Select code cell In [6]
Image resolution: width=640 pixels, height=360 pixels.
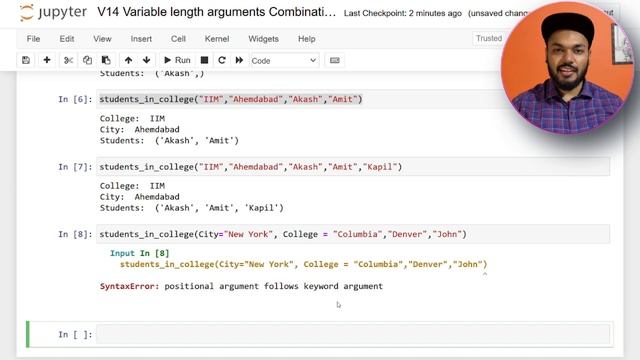point(353,99)
